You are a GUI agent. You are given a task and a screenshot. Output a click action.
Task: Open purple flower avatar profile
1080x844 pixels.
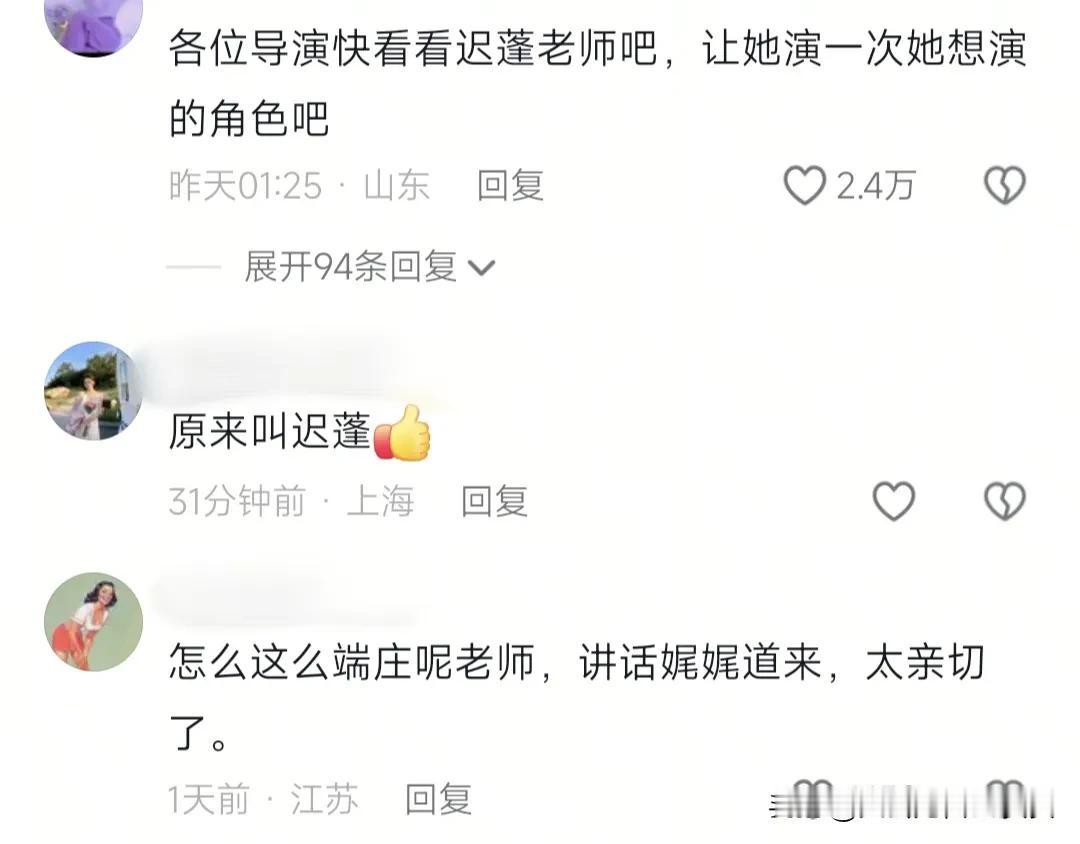pyautogui.click(x=94, y=21)
